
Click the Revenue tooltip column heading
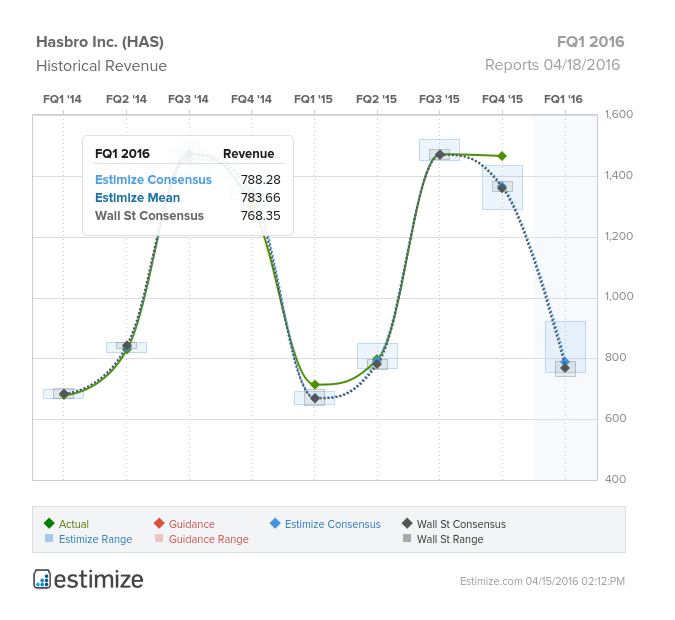tap(248, 154)
